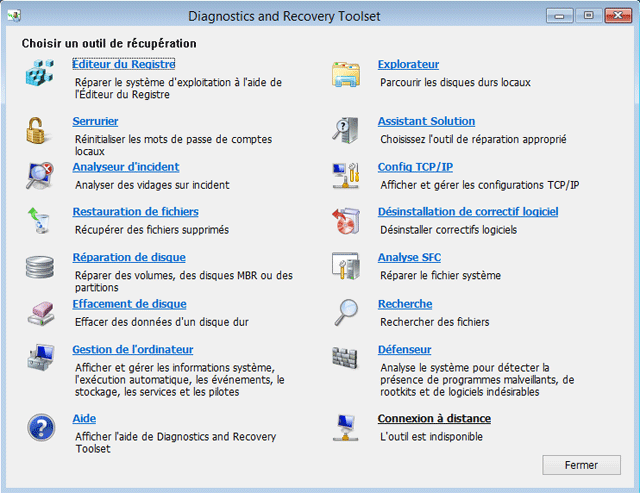640x493 pixels.
Task: Open Gestion de l'ordinateur link
Action: click(133, 350)
